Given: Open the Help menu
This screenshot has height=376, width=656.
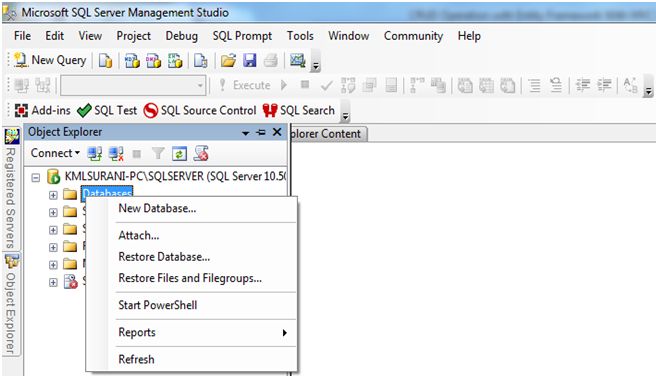Looking at the screenshot, I should tap(469, 36).
